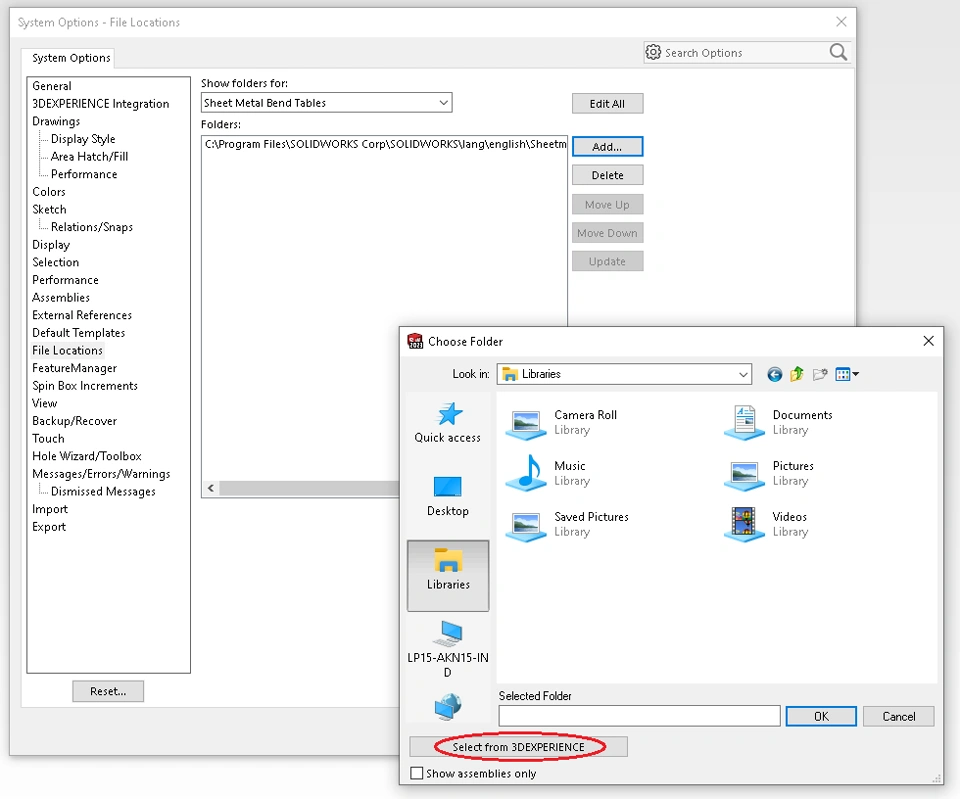Select Libraries in the places bar
Image resolution: width=960 pixels, height=799 pixels.
point(448,576)
